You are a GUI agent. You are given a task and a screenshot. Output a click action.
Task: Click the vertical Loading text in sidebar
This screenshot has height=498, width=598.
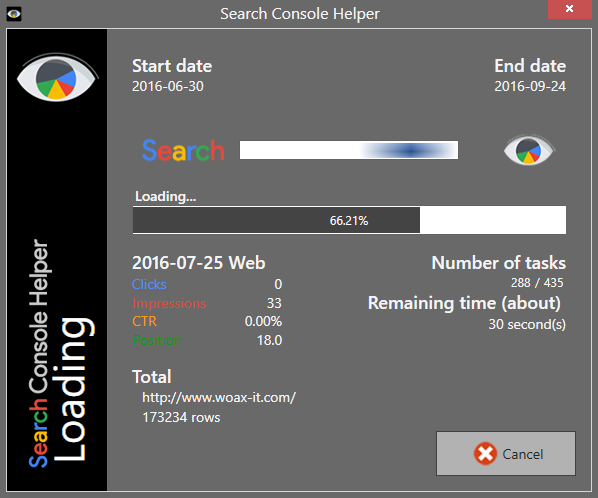pyautogui.click(x=72, y=389)
